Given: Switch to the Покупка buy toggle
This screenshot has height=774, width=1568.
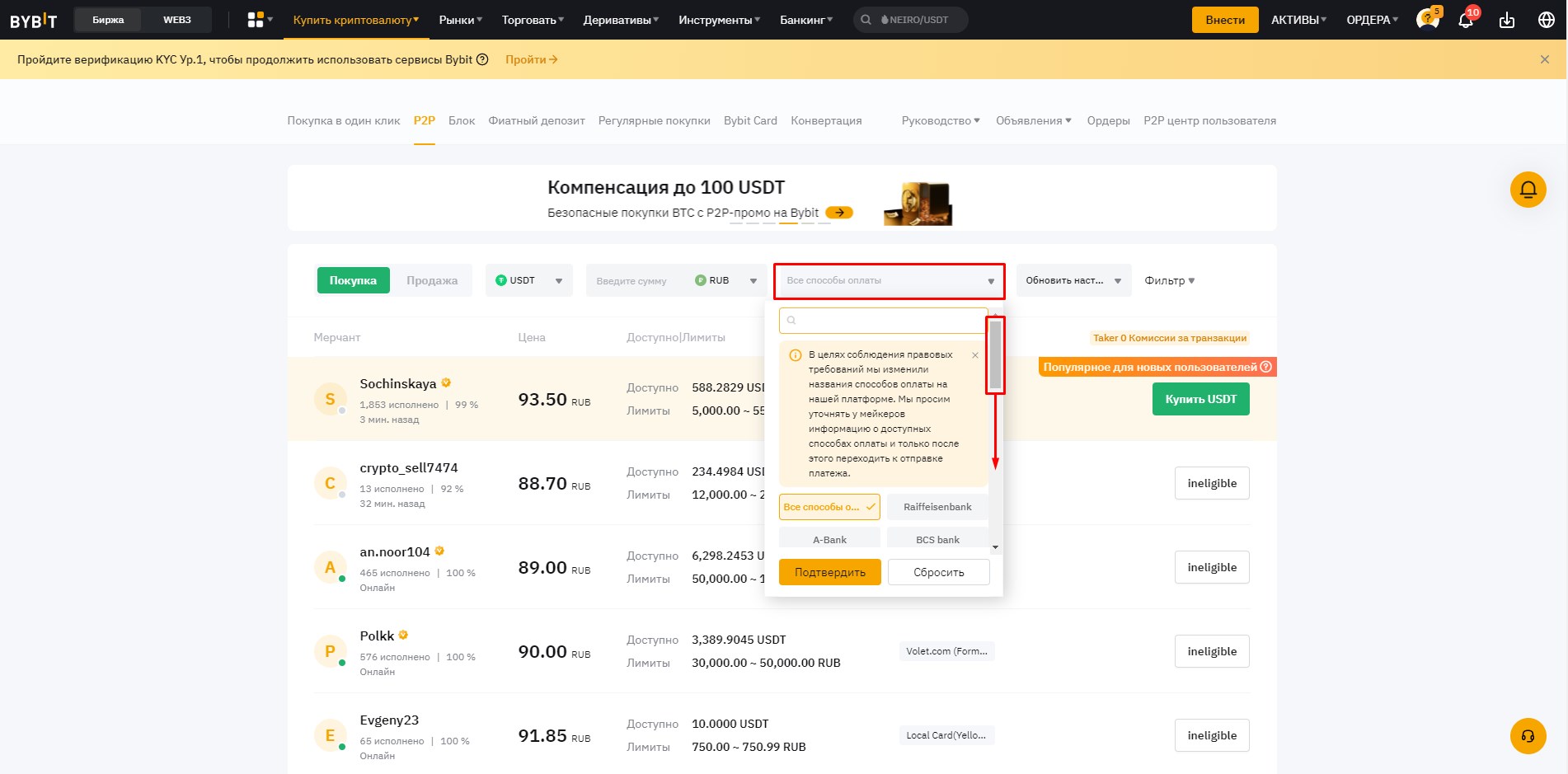Looking at the screenshot, I should click(353, 280).
